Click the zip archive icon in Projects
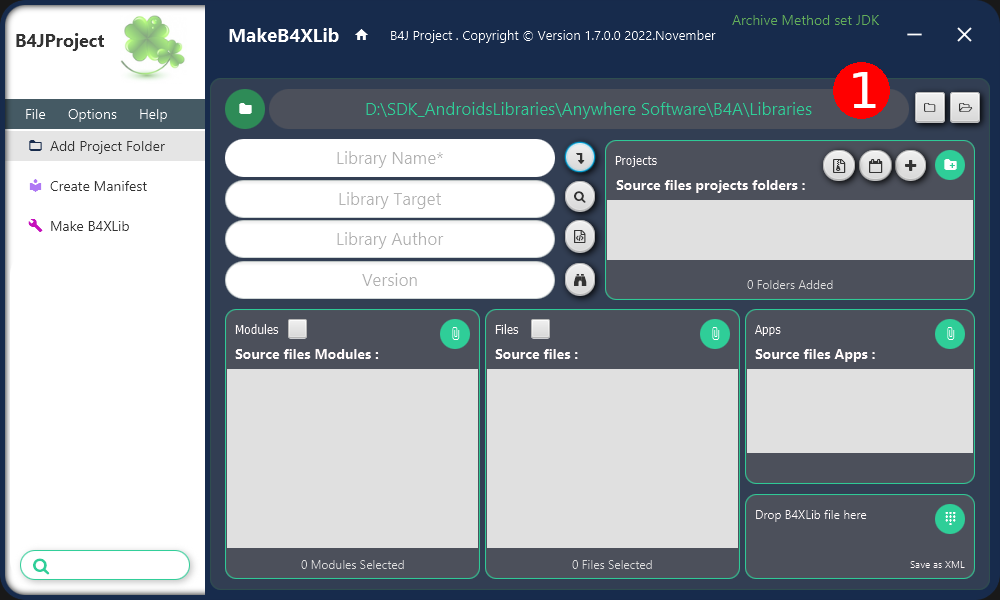The height and width of the screenshot is (600, 1000). coord(839,166)
